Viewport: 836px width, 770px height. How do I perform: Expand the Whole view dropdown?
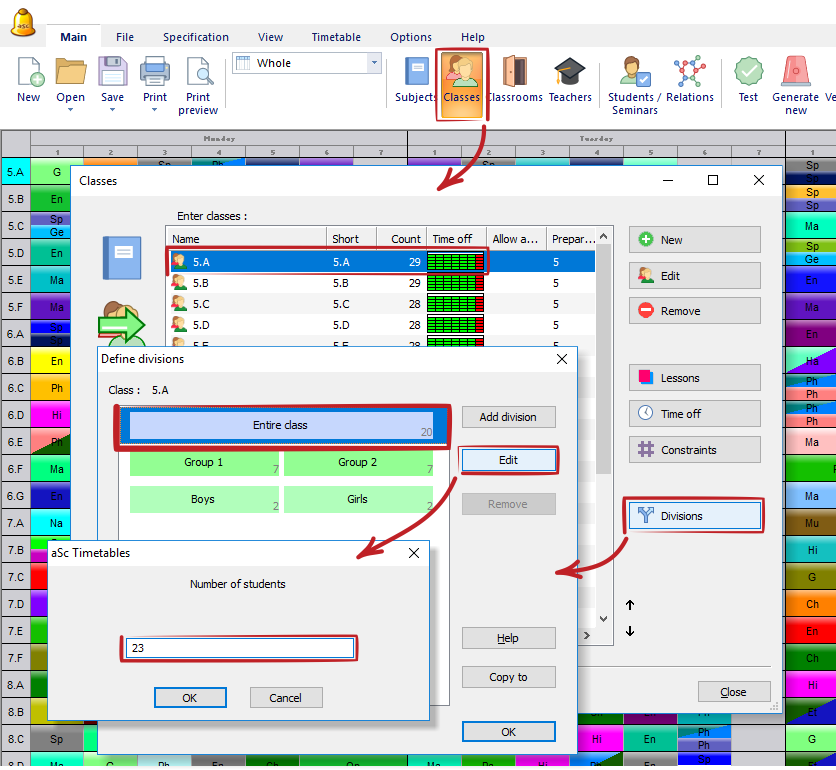point(375,63)
